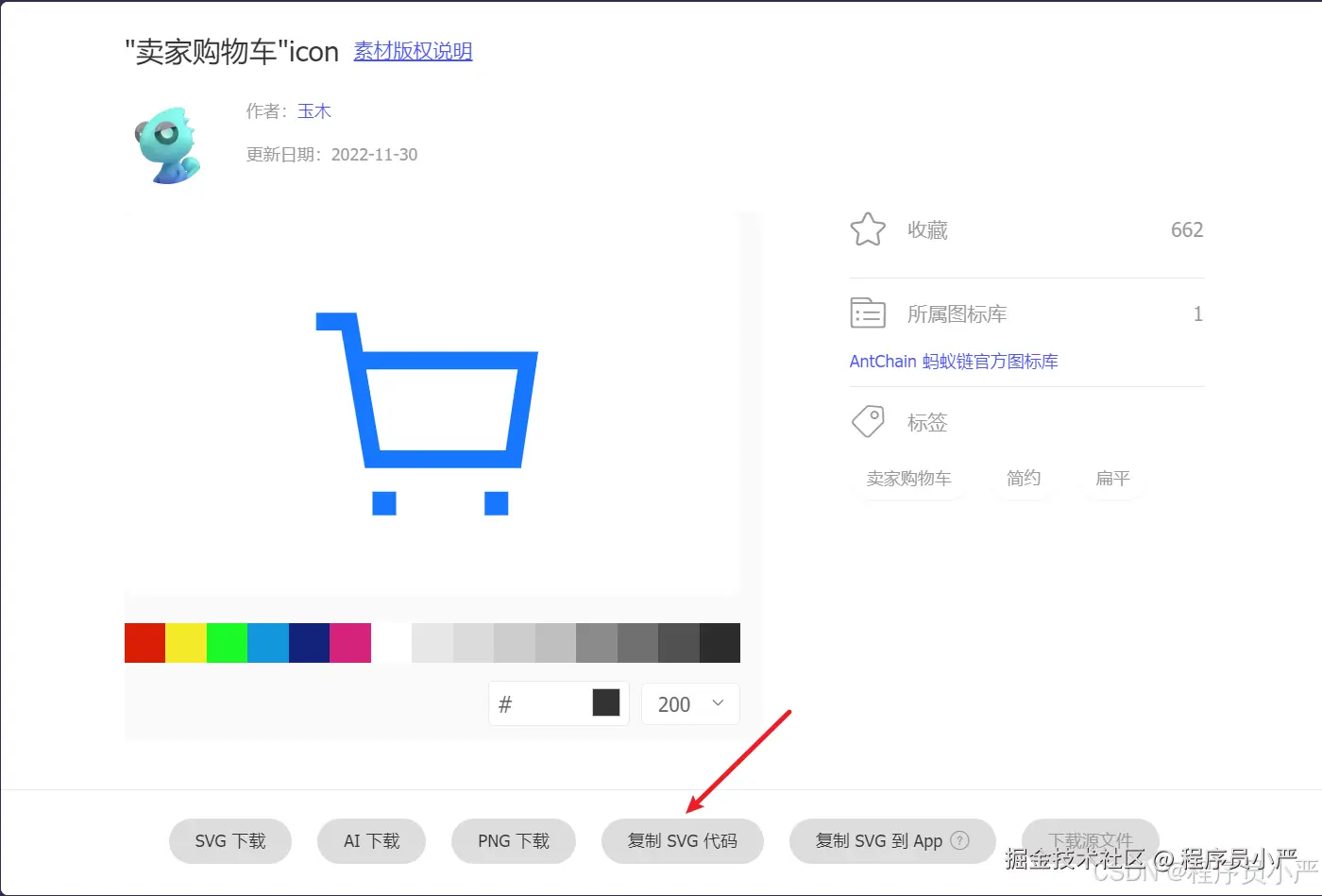Select the red color swatch
The width and height of the screenshot is (1322, 896).
pos(144,642)
